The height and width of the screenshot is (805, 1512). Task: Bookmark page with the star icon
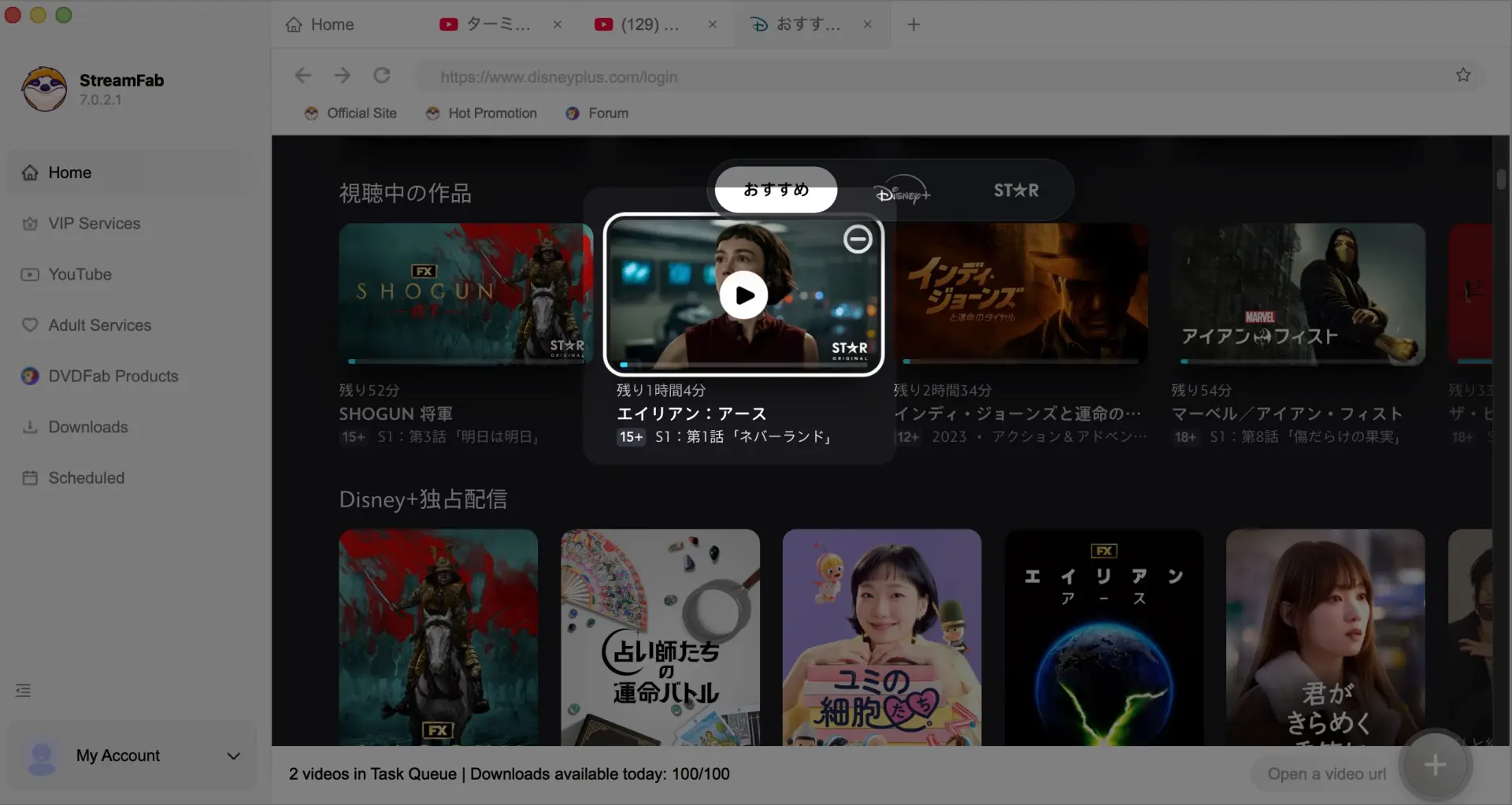tap(1463, 76)
